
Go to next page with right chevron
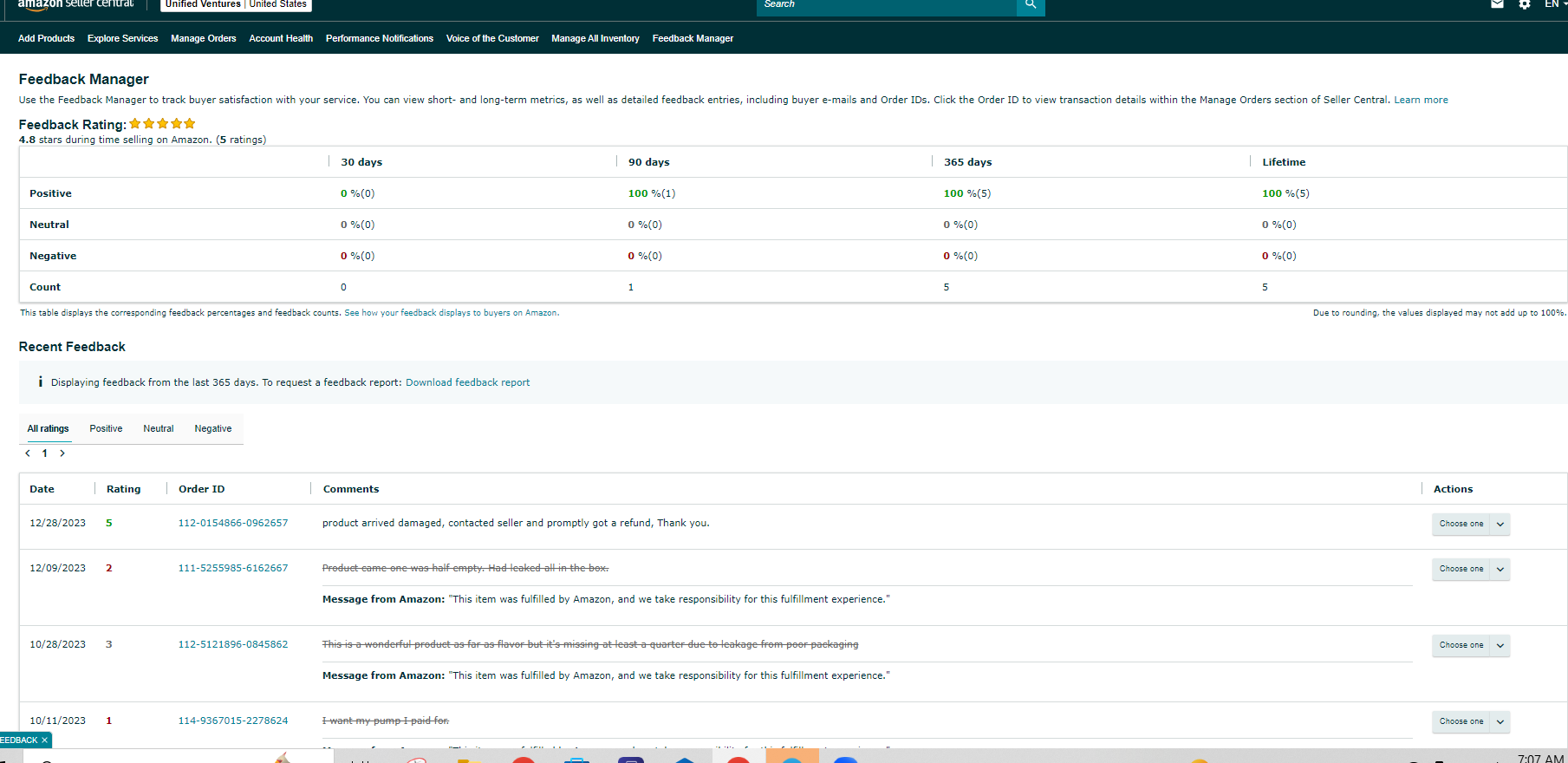pyautogui.click(x=62, y=453)
